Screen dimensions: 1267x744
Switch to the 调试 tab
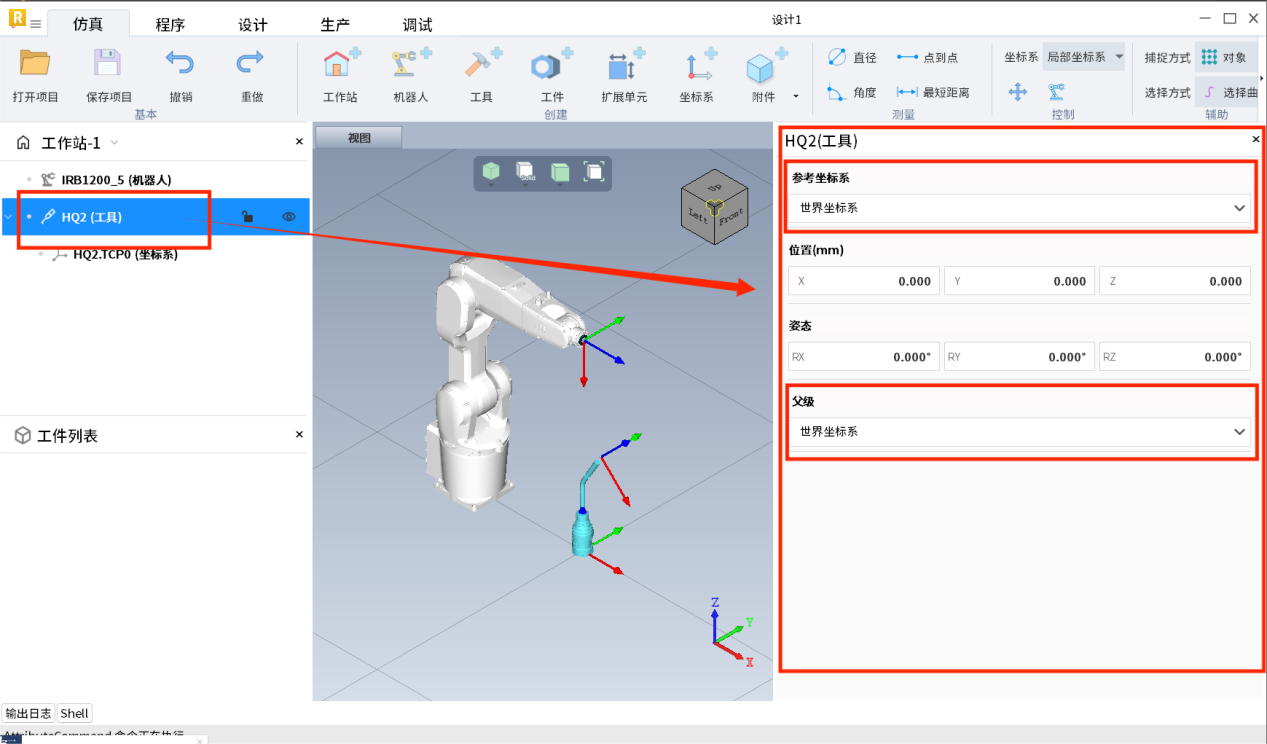click(x=417, y=25)
